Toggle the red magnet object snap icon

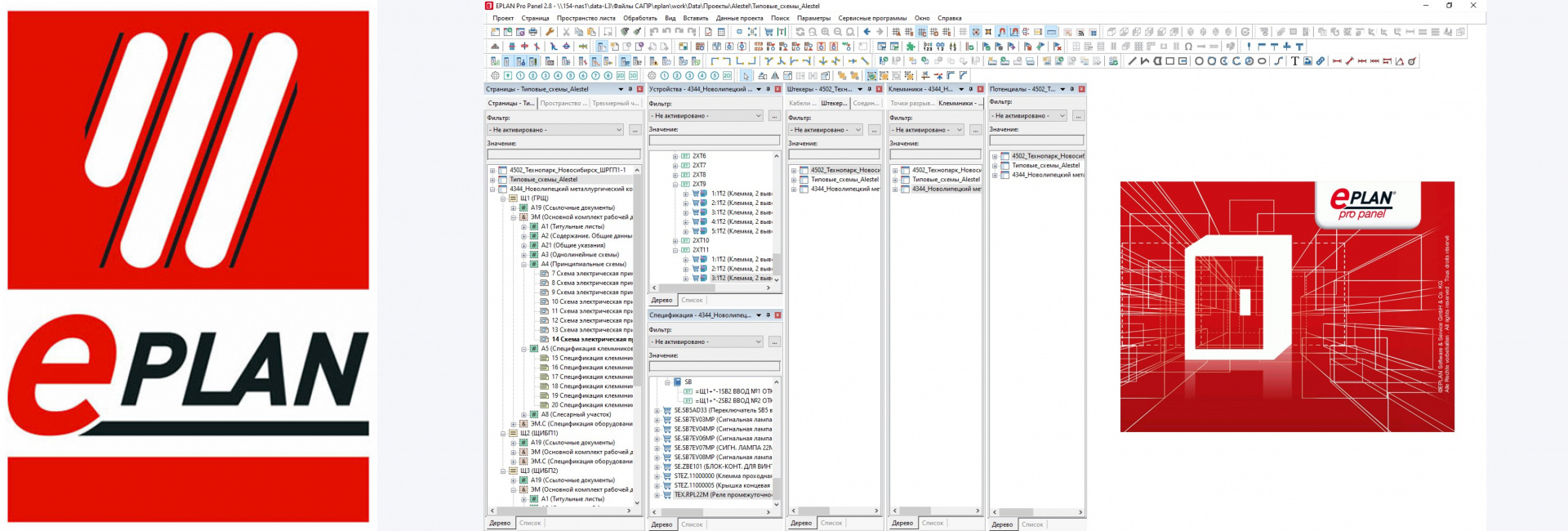point(1001,32)
